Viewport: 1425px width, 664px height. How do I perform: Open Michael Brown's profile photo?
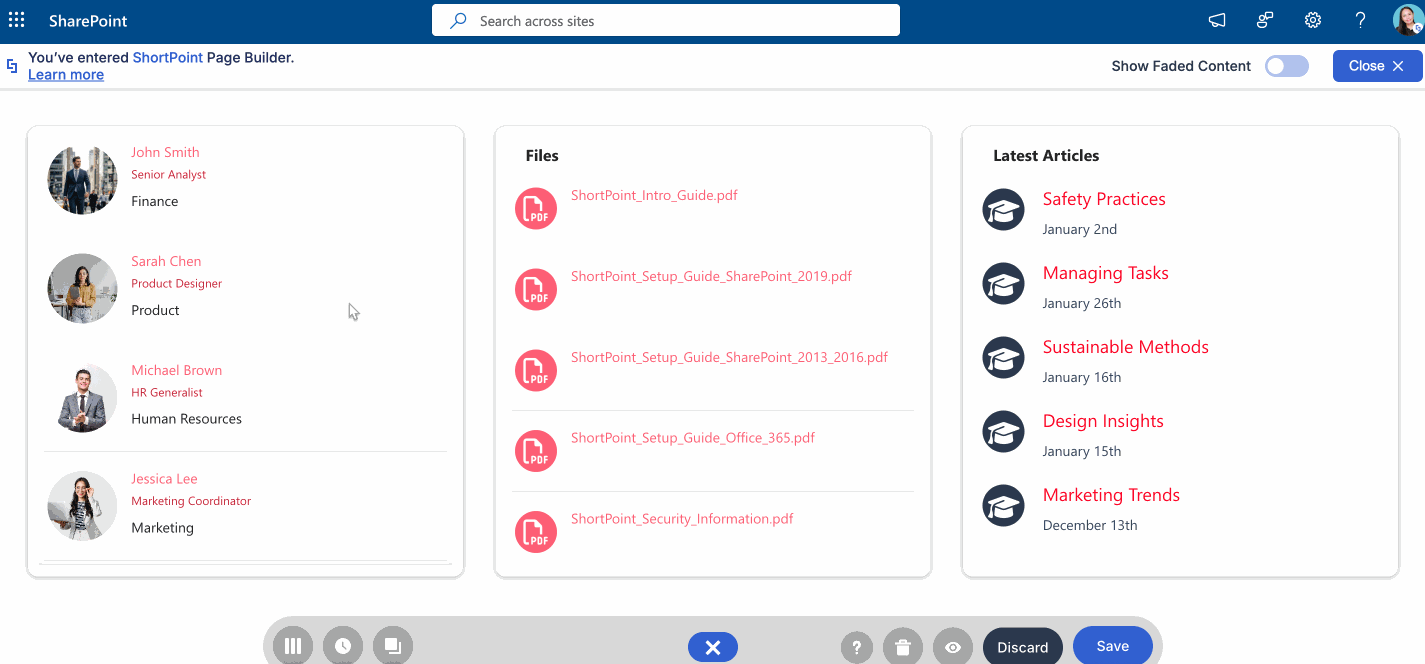(83, 397)
